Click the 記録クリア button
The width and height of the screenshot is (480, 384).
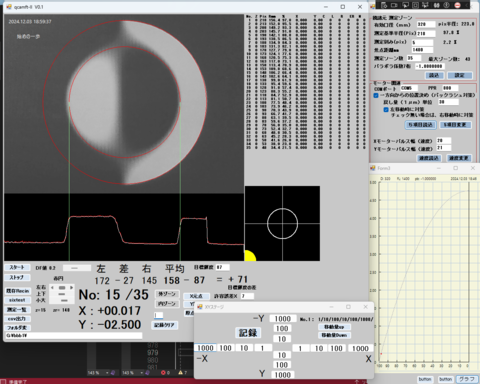(165, 325)
